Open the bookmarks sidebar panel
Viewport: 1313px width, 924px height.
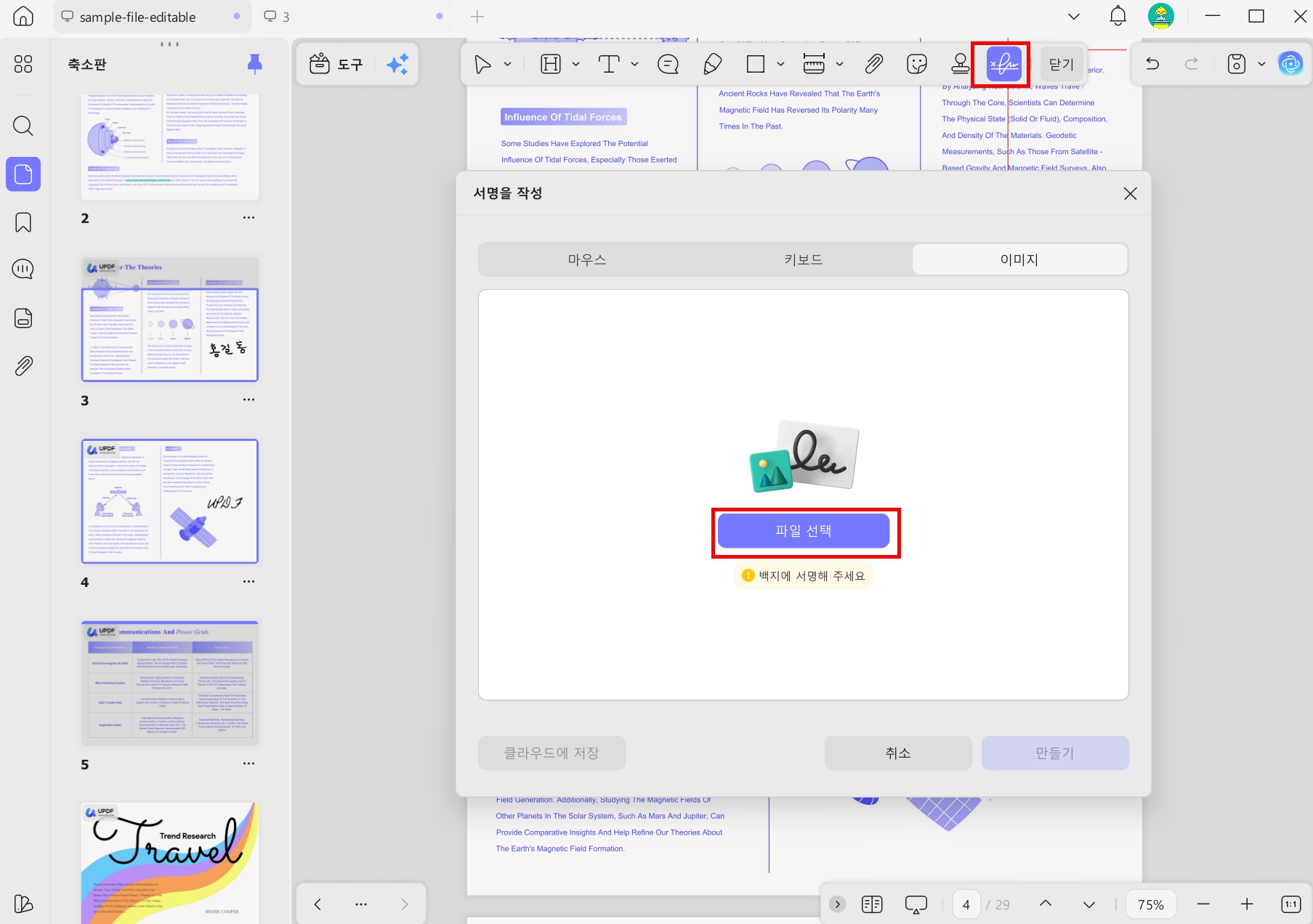(x=23, y=222)
